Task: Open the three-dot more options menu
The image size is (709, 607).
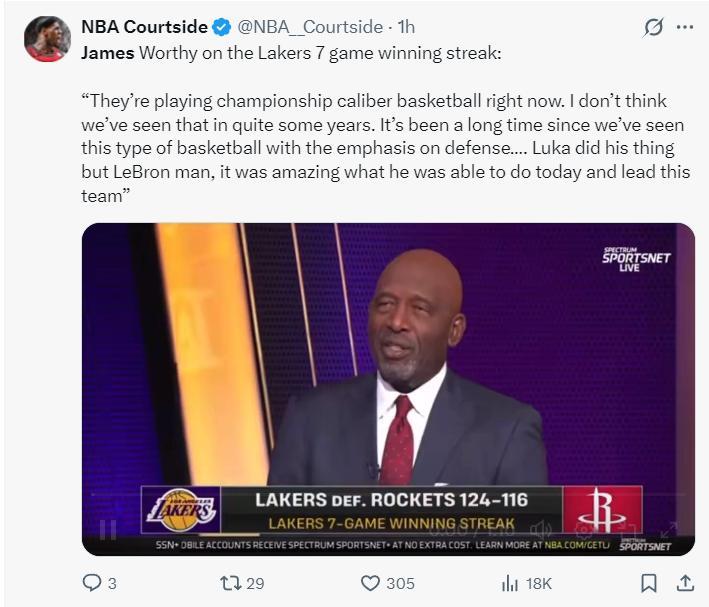Action: coord(685,27)
